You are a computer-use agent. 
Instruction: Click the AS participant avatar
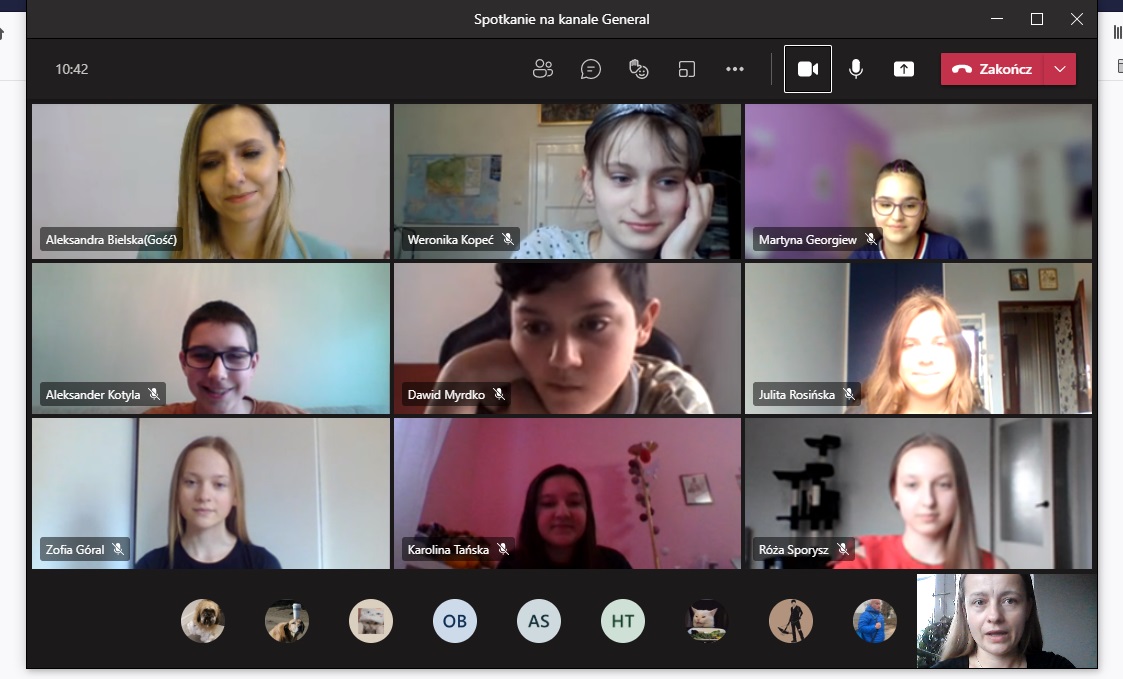click(x=539, y=621)
